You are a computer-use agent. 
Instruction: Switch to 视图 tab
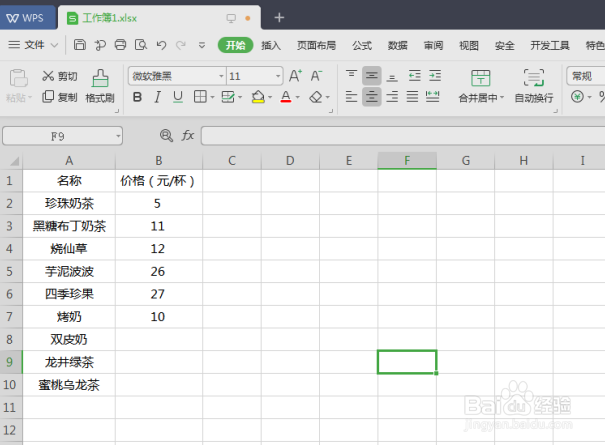[469, 46]
